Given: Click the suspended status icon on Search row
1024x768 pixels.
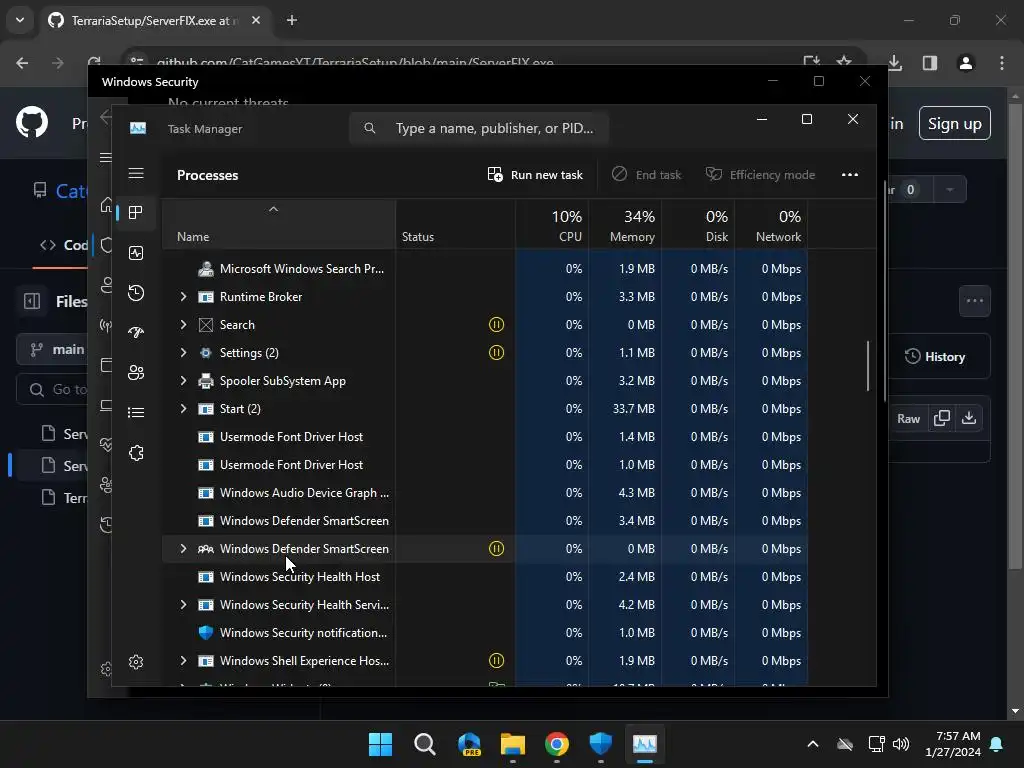Looking at the screenshot, I should pyautogui.click(x=496, y=325).
